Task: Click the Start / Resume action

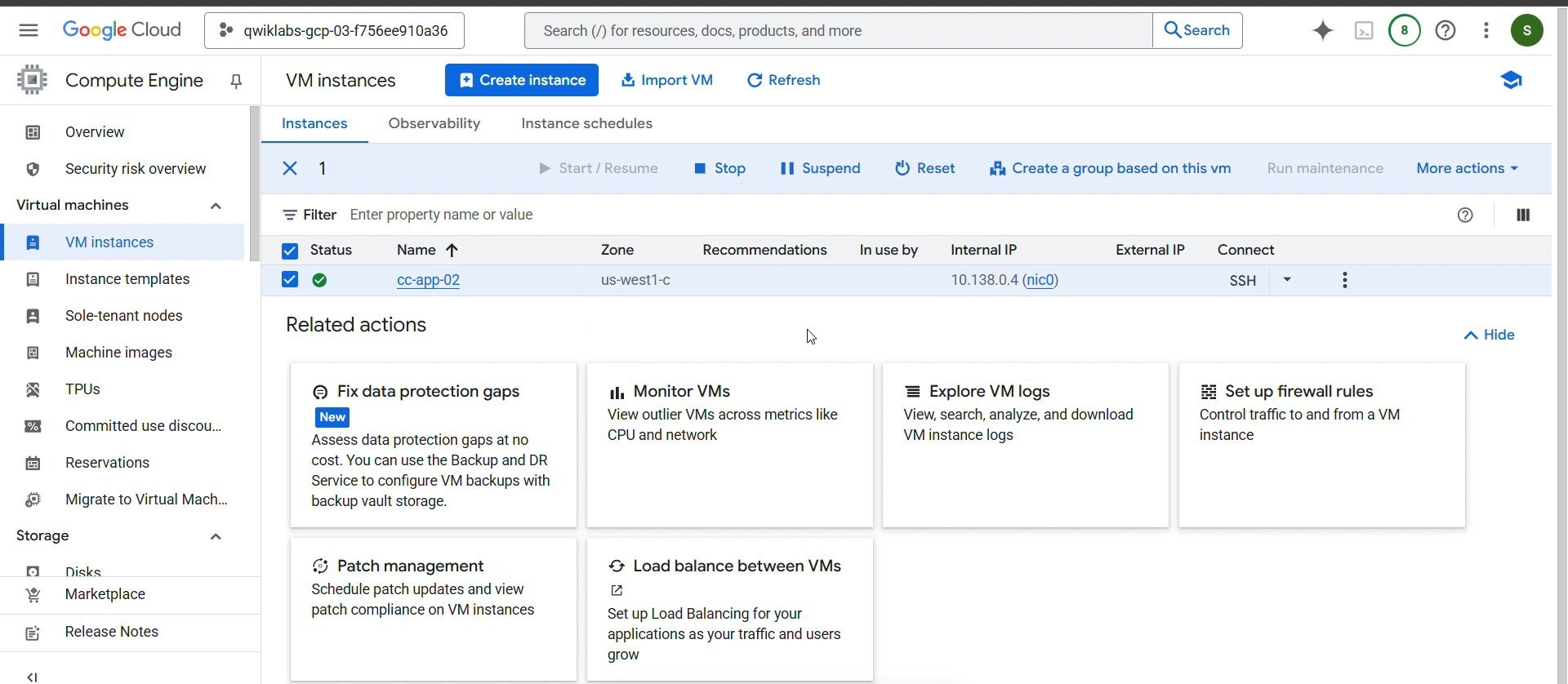Action: click(x=598, y=168)
